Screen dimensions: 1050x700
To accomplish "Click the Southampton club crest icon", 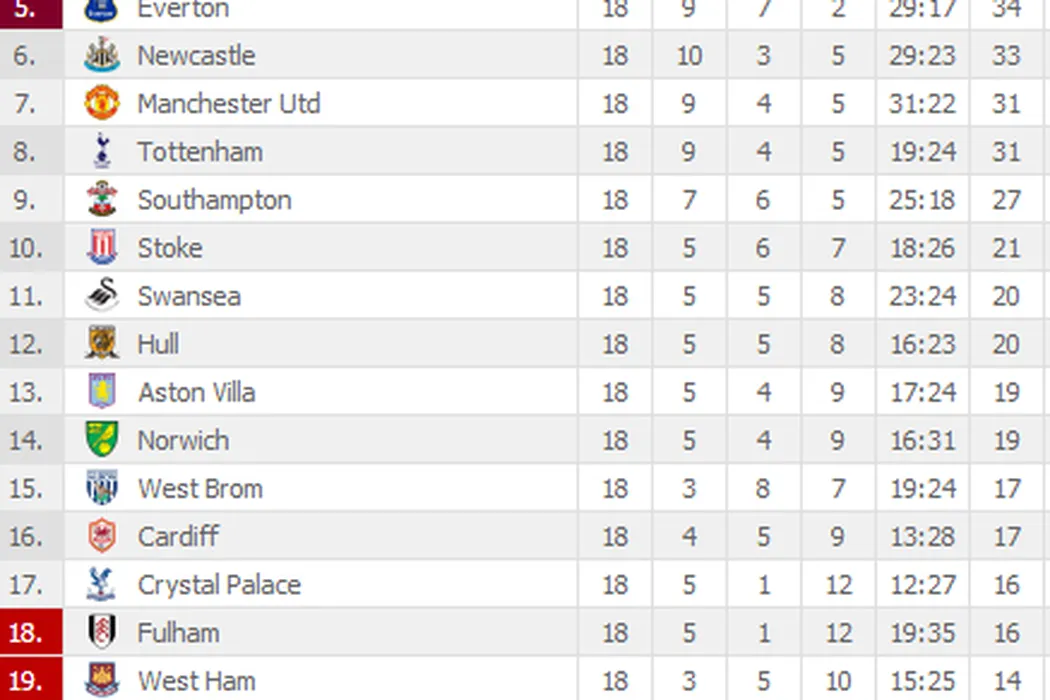I will click(101, 200).
